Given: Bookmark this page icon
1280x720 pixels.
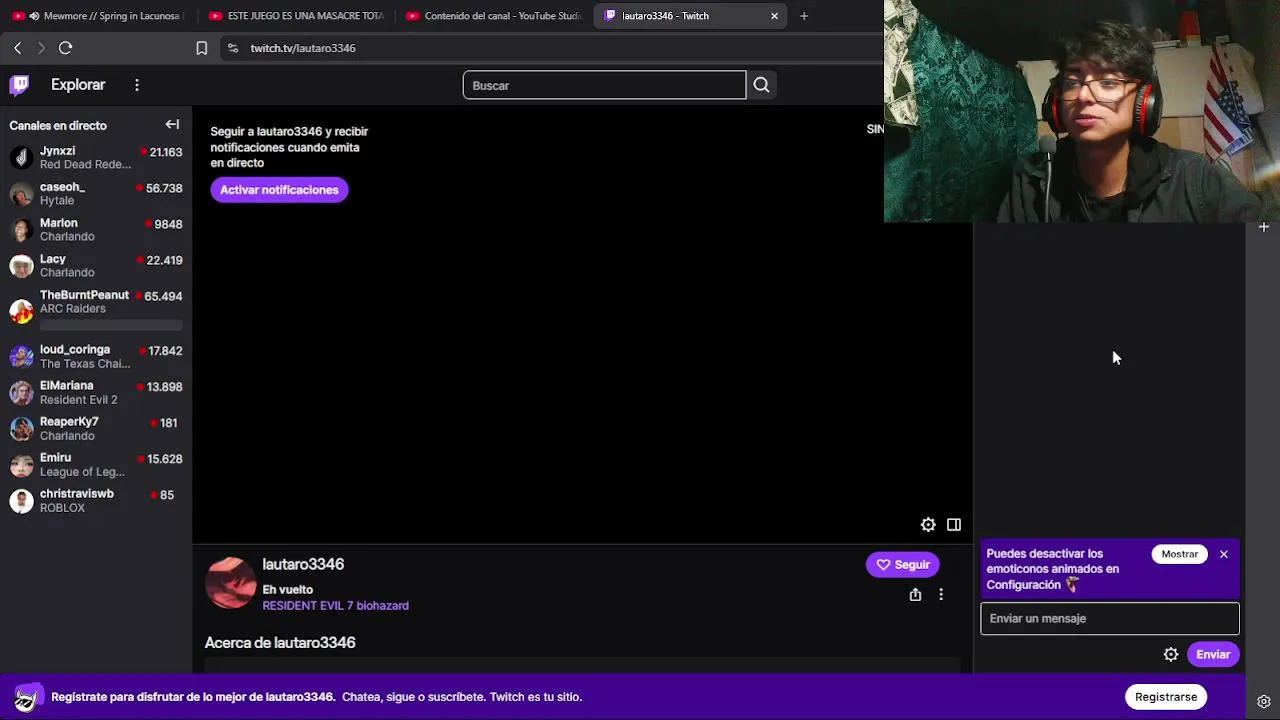Looking at the screenshot, I should pyautogui.click(x=201, y=48).
